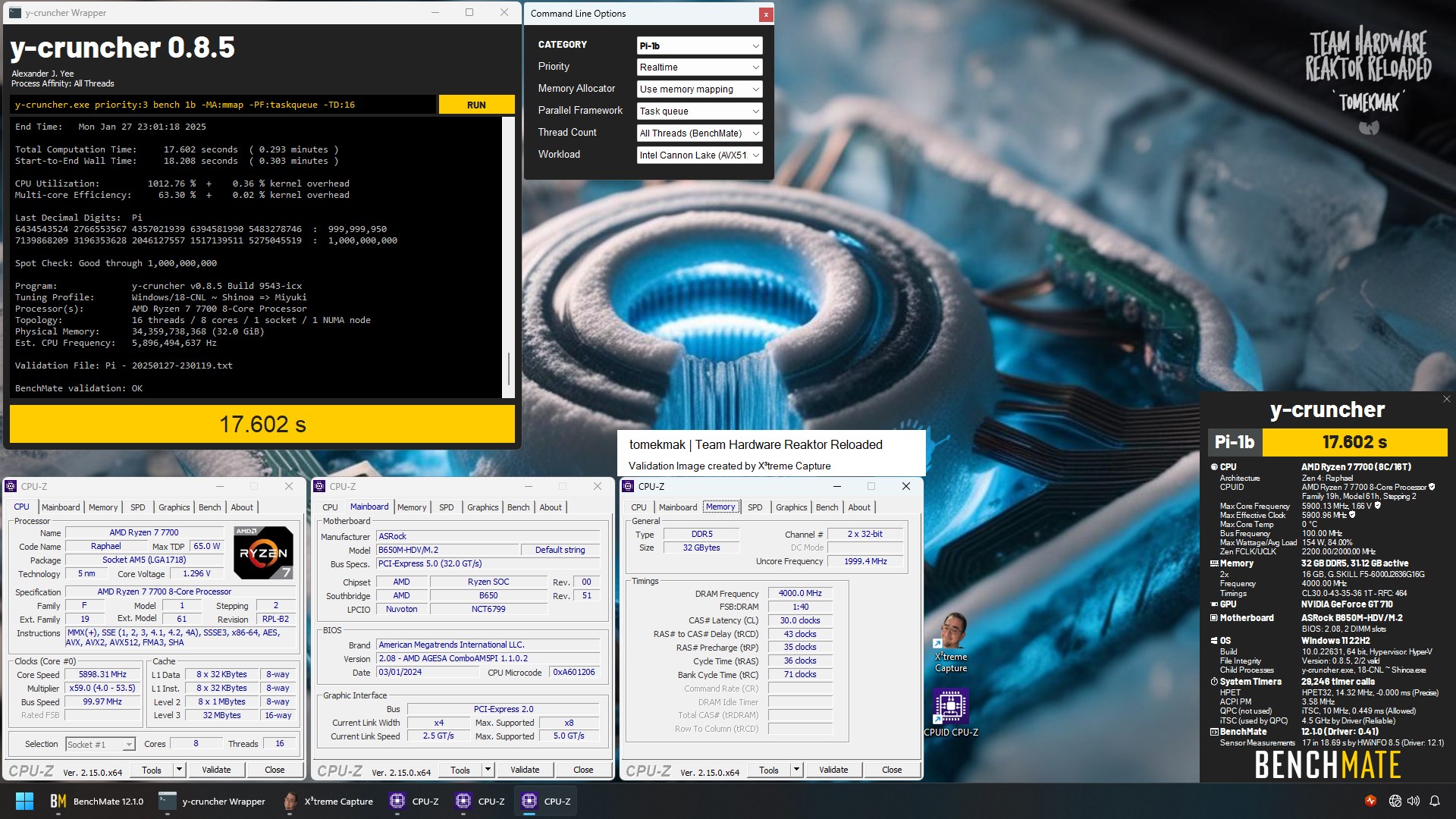Expand the Memory Allocator dropdown
The height and width of the screenshot is (819, 1456).
[699, 89]
